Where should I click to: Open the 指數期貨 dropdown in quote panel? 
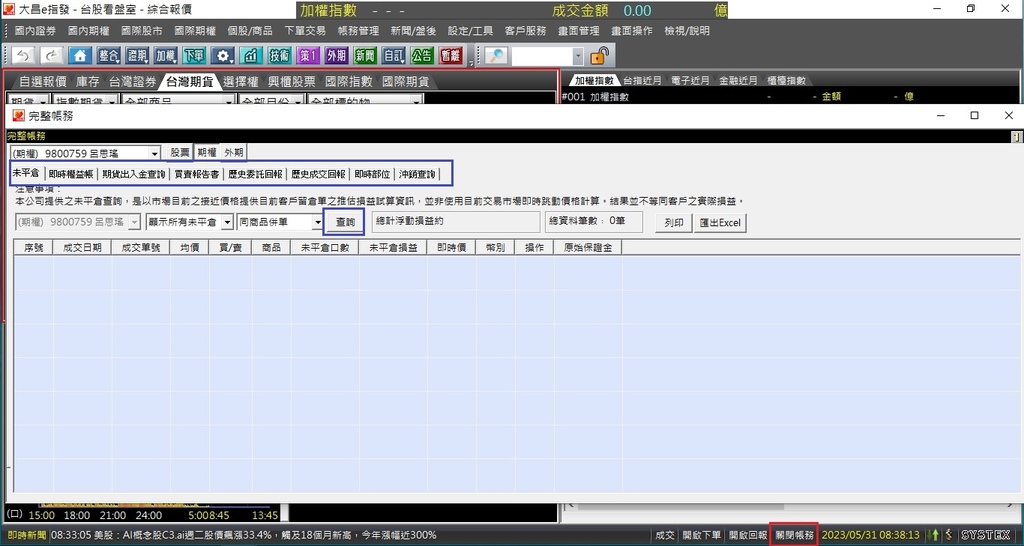pyautogui.click(x=112, y=102)
